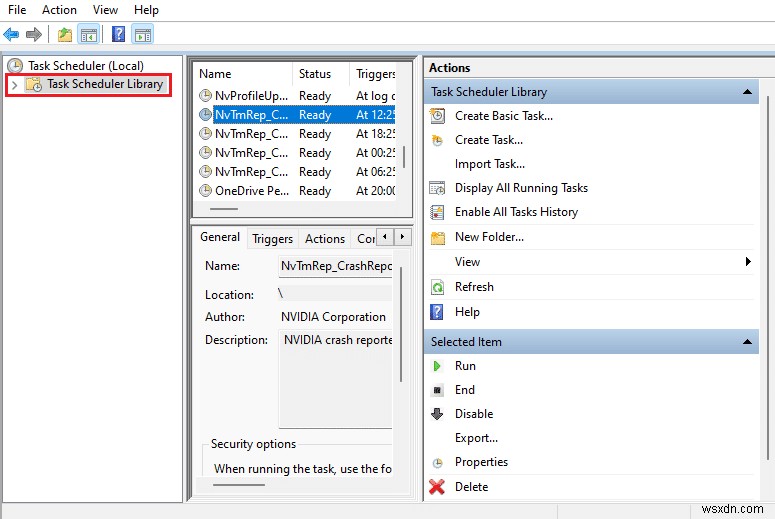Open the Help menu in menu bar
The width and height of the screenshot is (775, 519).
click(146, 10)
